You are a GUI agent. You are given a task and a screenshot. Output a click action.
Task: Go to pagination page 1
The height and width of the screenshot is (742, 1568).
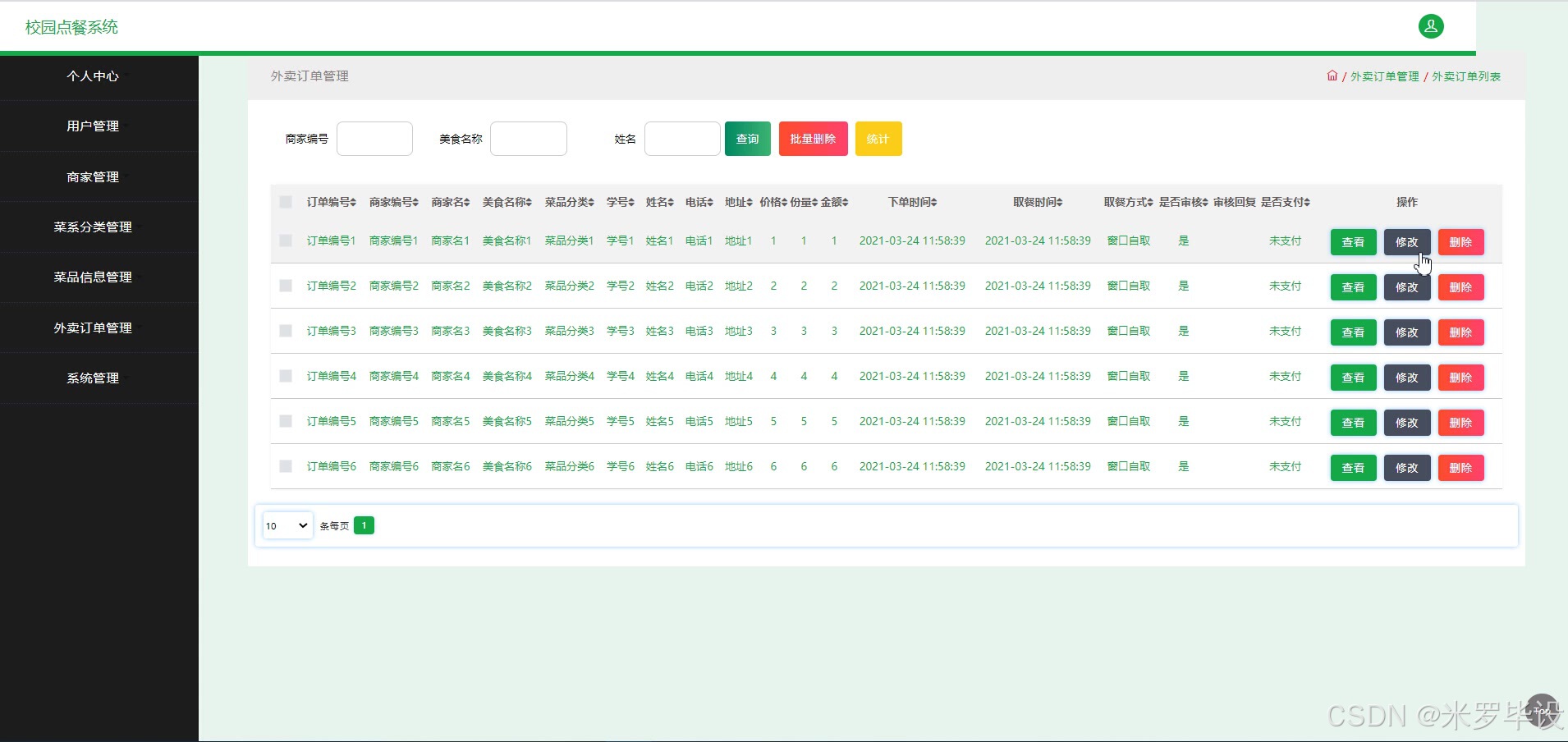[364, 525]
